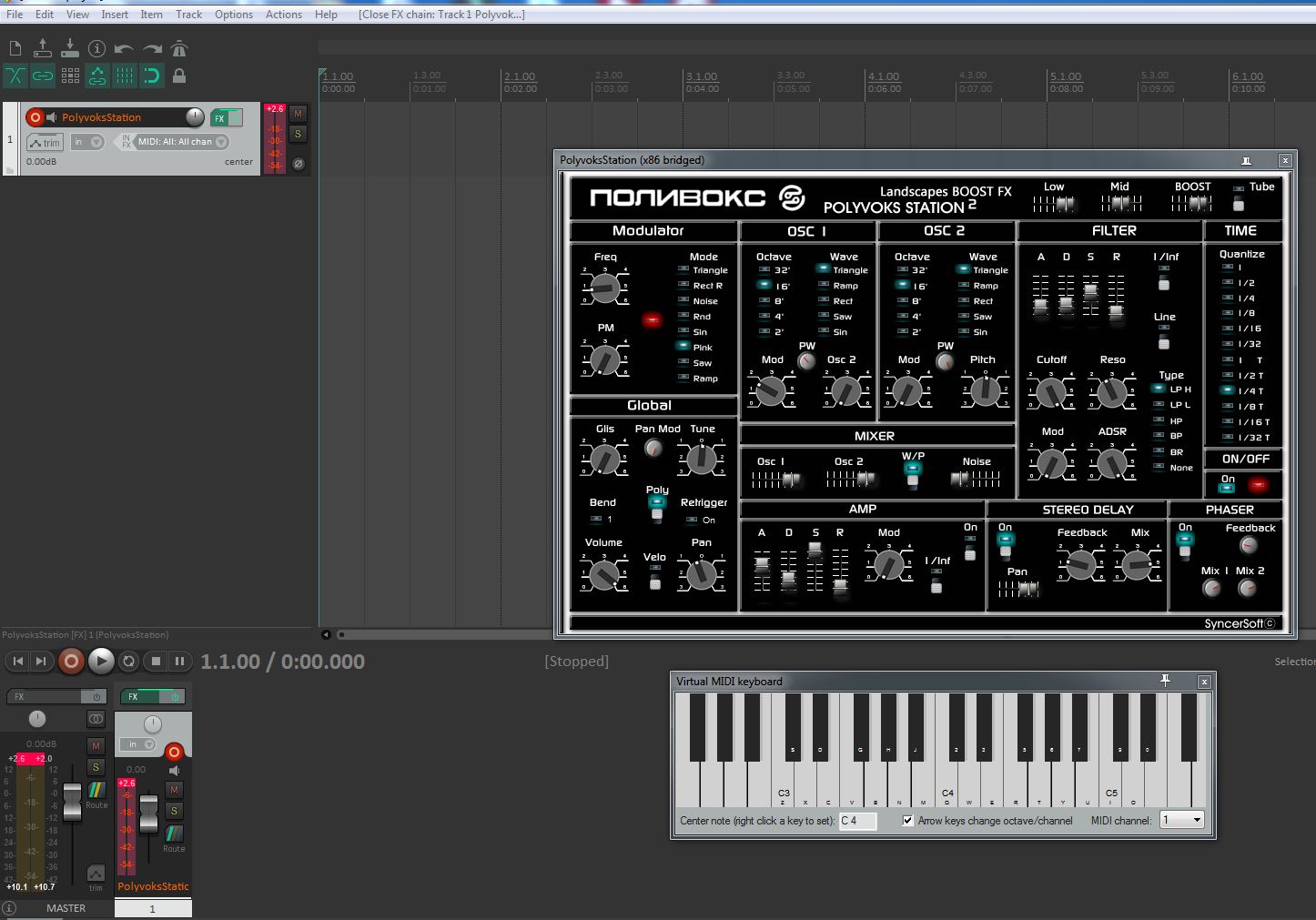
Task: Open the trim automation mode selector
Action: [x=45, y=142]
